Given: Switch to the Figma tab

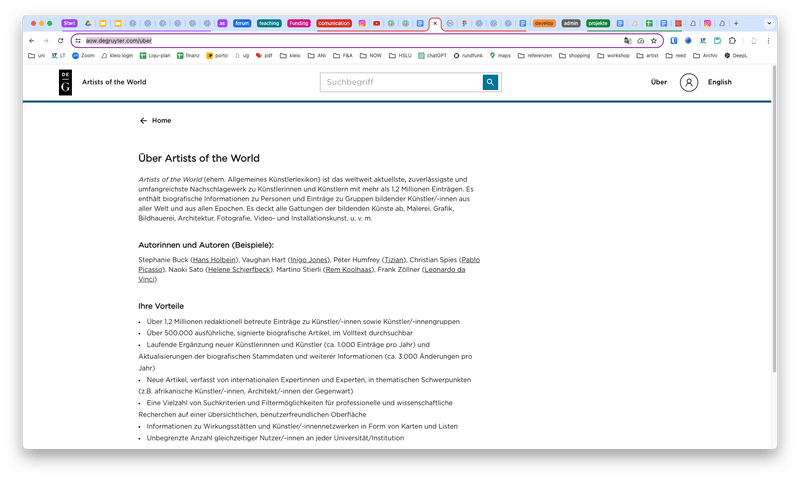Looking at the screenshot, I should (x=464, y=23).
